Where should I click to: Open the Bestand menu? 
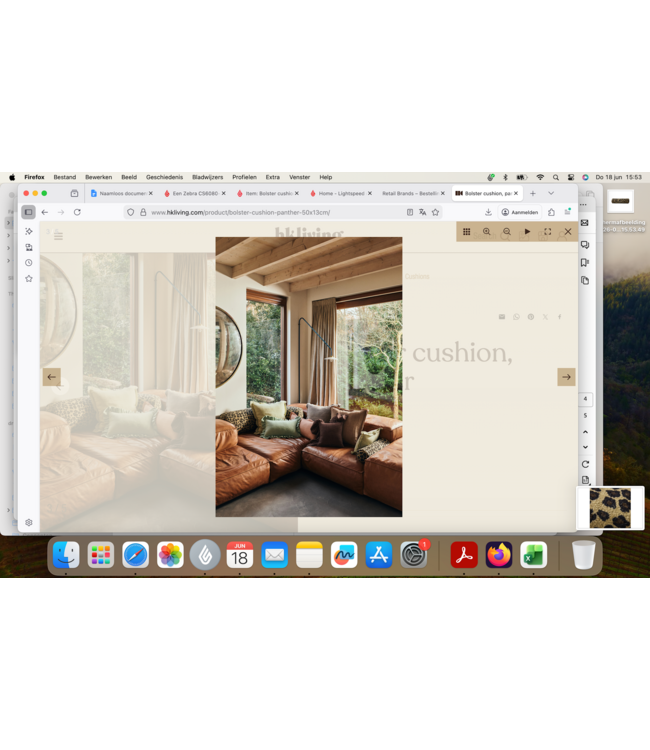(65, 177)
